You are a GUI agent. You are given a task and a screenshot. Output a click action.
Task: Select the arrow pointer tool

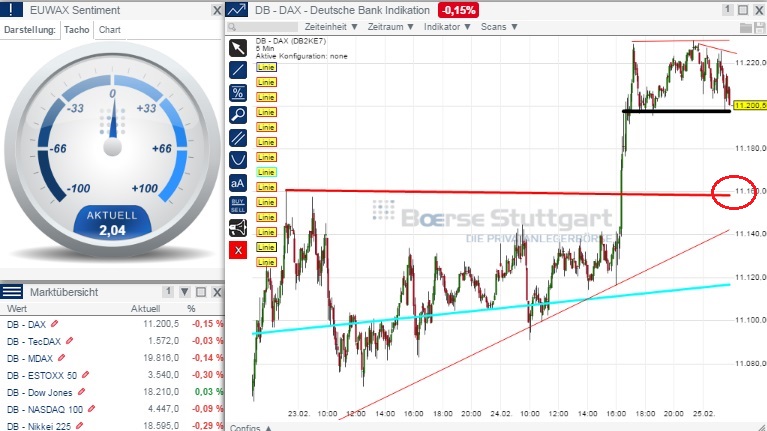[x=238, y=48]
